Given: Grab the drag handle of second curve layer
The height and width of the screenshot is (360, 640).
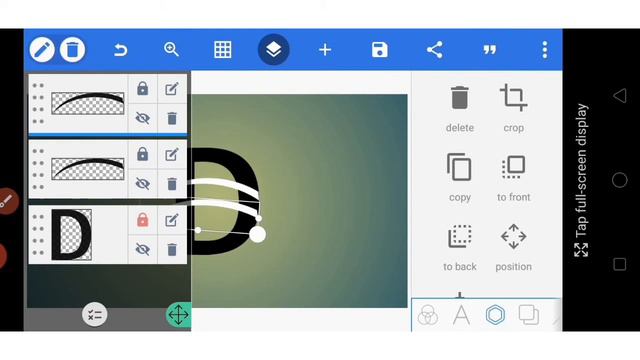Looking at the screenshot, I should click(38, 169).
